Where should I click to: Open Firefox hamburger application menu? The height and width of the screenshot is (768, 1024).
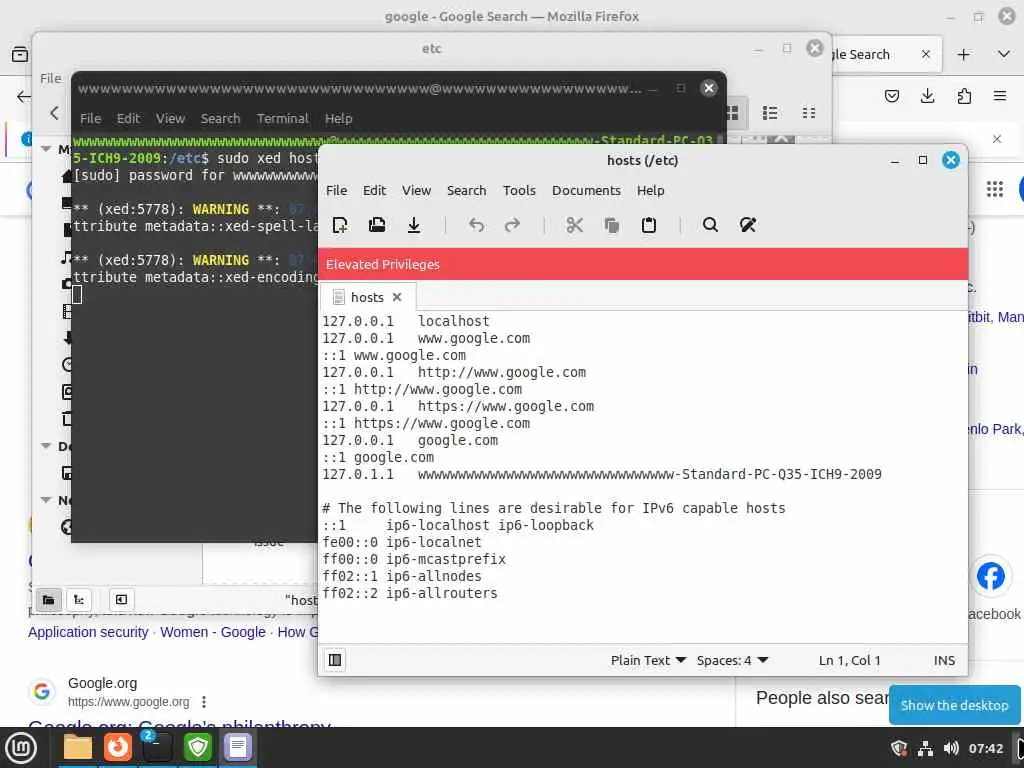1000,97
